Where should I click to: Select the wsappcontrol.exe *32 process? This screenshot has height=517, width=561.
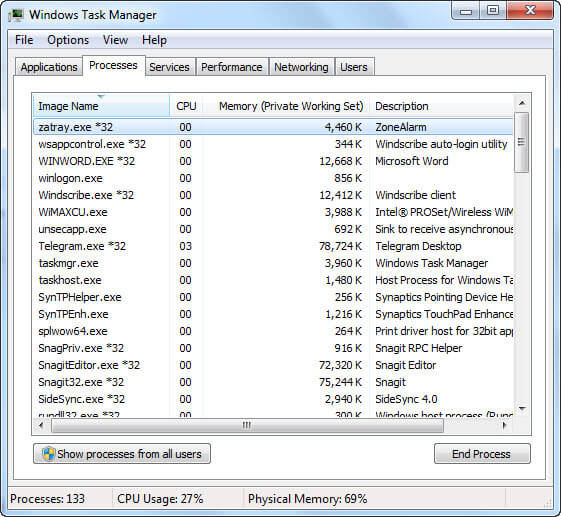pyautogui.click(x=273, y=144)
